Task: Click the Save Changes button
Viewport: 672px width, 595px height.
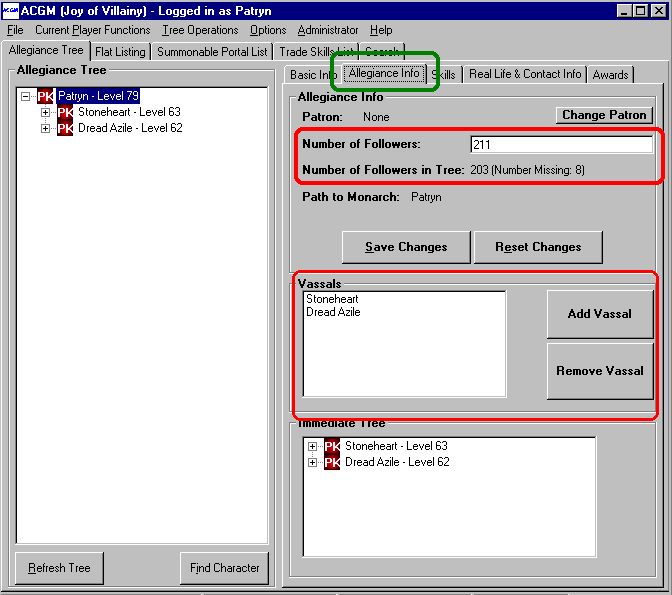Action: [x=406, y=247]
